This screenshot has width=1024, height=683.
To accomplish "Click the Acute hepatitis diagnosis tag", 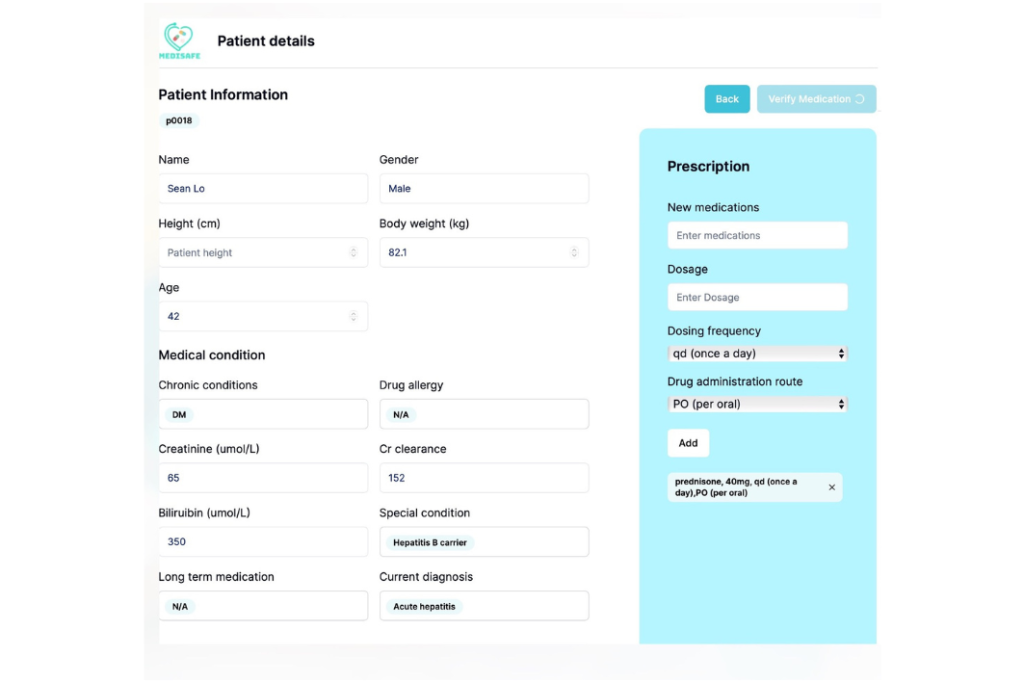I will [424, 606].
